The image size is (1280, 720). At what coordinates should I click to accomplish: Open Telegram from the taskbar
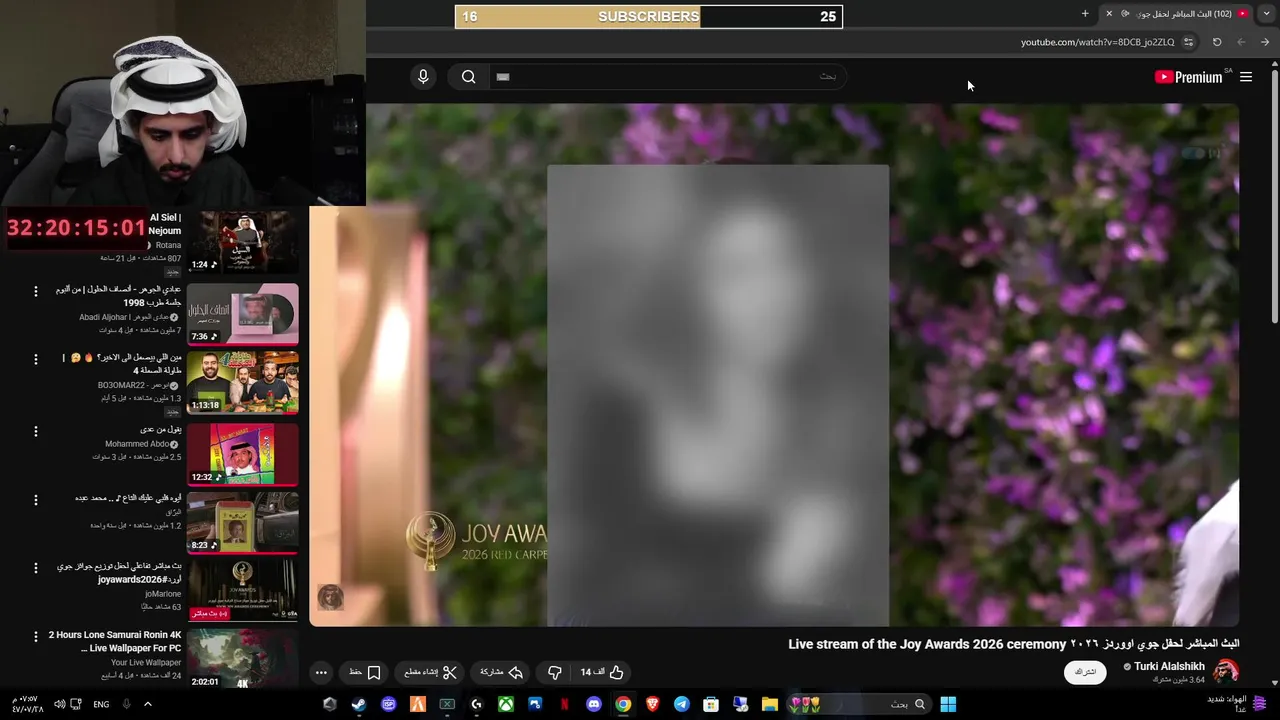[682, 704]
